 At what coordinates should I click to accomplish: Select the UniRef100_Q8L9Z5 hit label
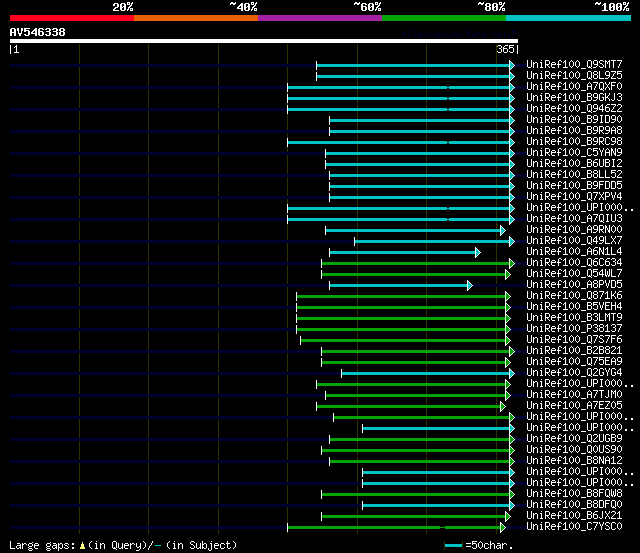574,76
